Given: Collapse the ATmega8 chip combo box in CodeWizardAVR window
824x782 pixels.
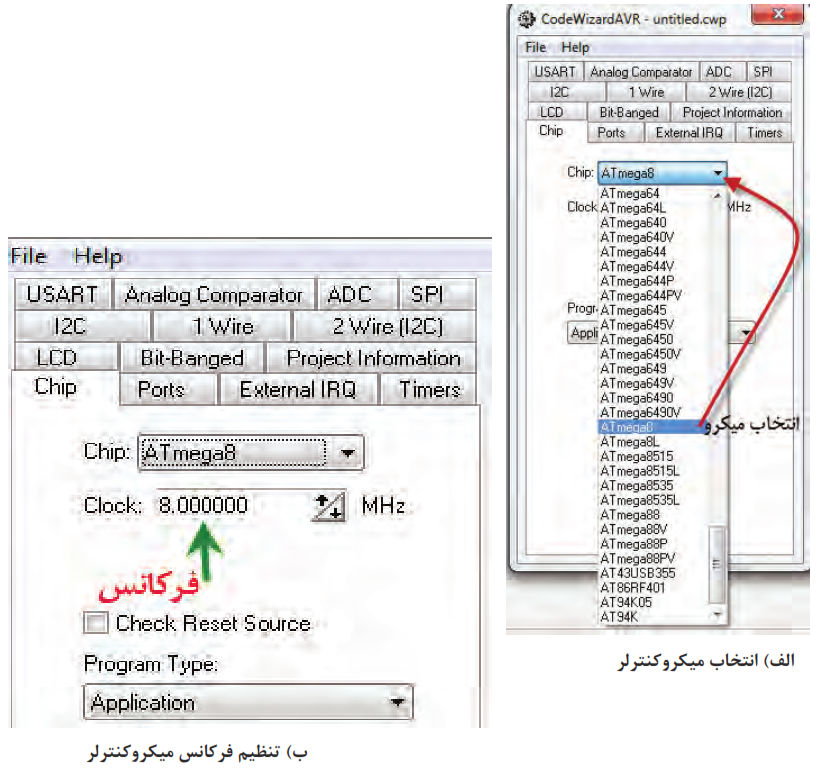Looking at the screenshot, I should coord(662,173).
